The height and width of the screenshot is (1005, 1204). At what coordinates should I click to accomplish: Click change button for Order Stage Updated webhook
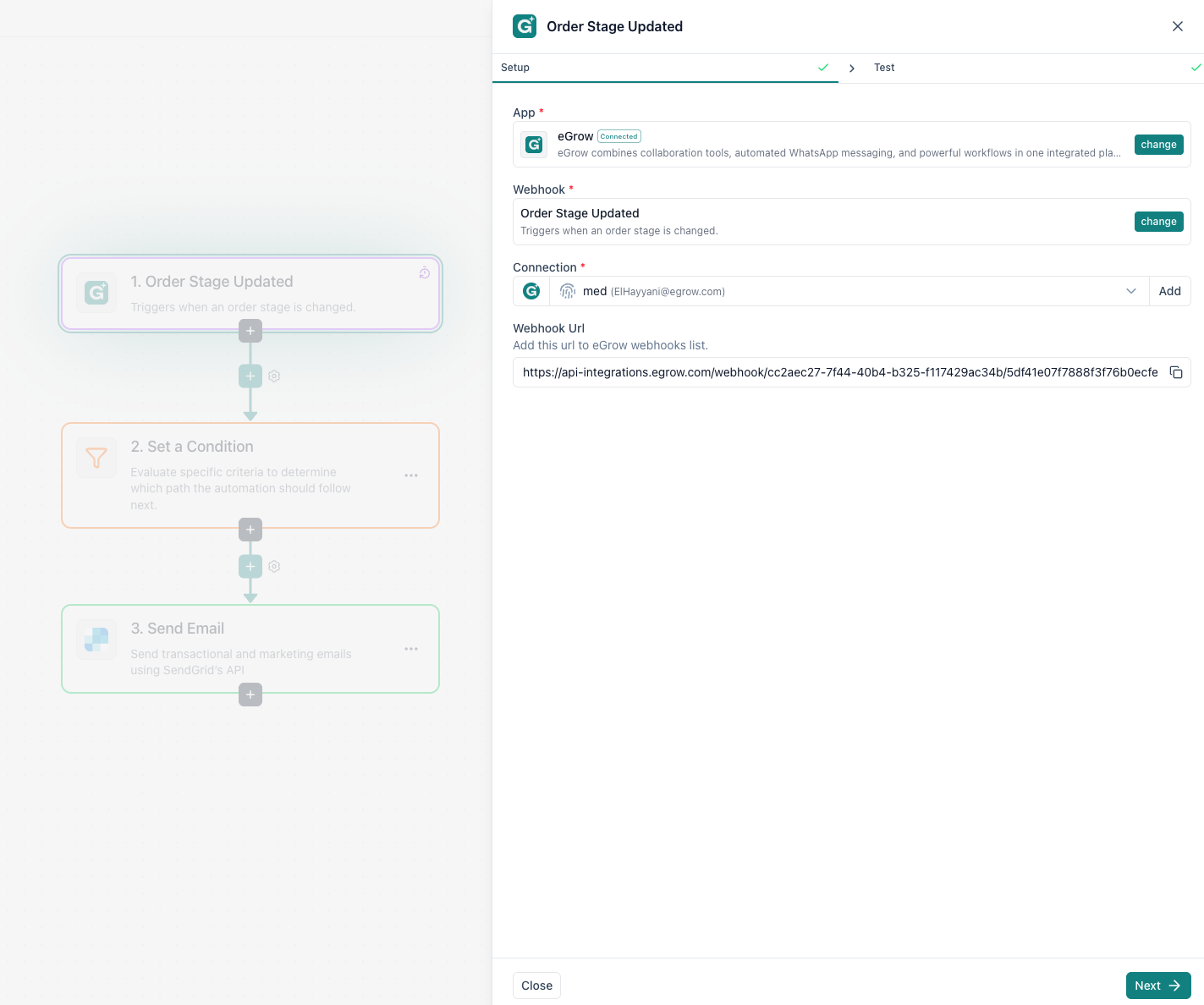(1158, 222)
